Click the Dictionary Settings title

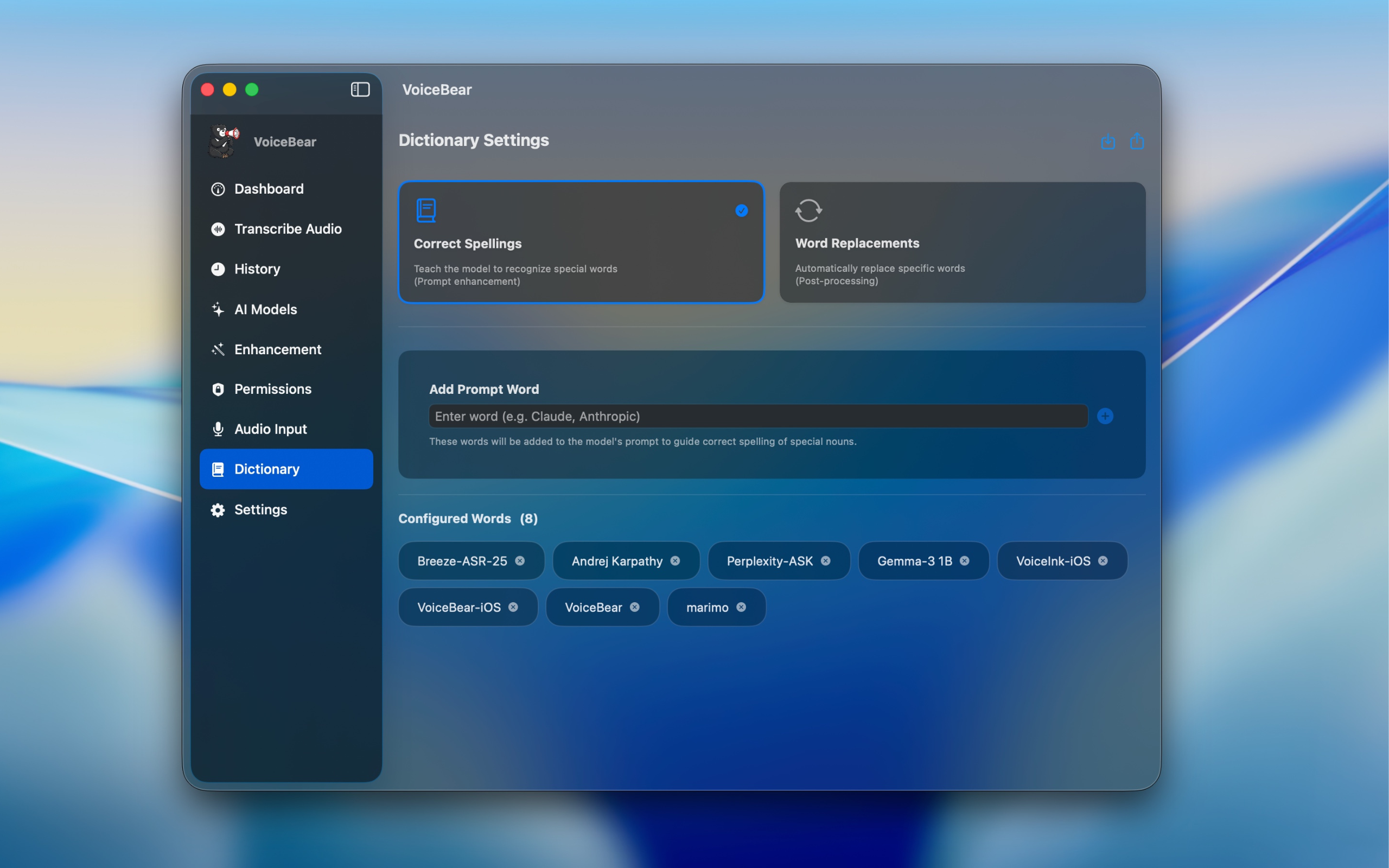pos(474,140)
